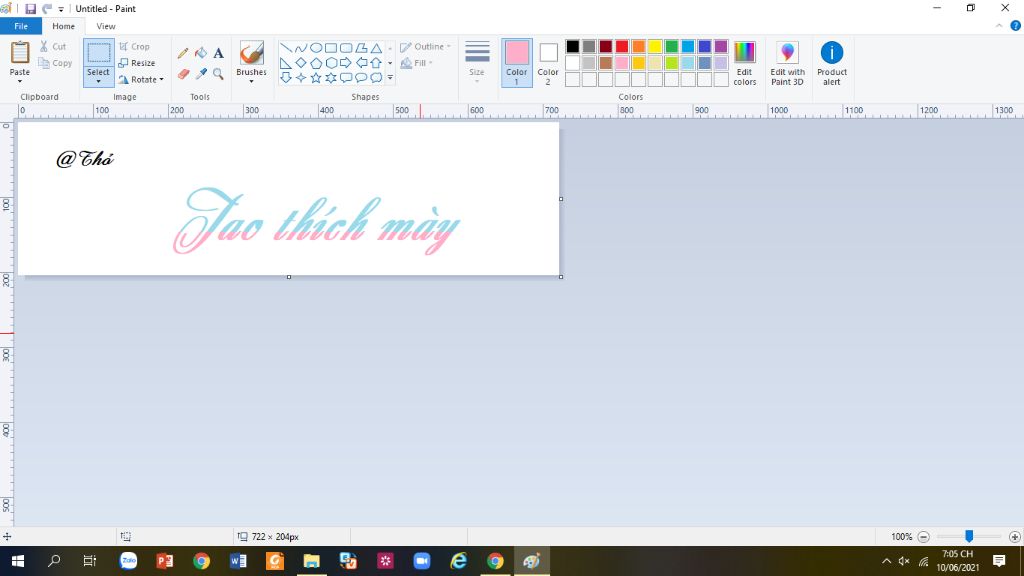The height and width of the screenshot is (576, 1024).
Task: Choose the Diamond shape
Action: (300, 63)
